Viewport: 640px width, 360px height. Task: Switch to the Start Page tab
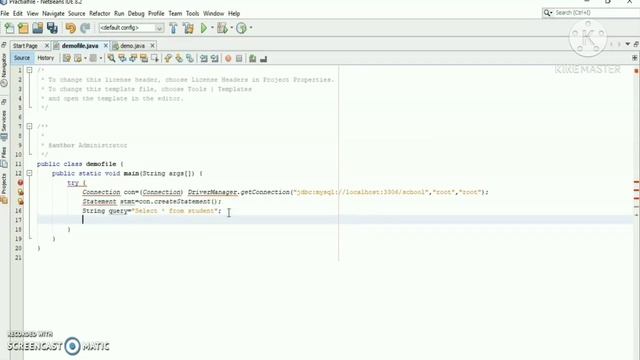coord(25,46)
